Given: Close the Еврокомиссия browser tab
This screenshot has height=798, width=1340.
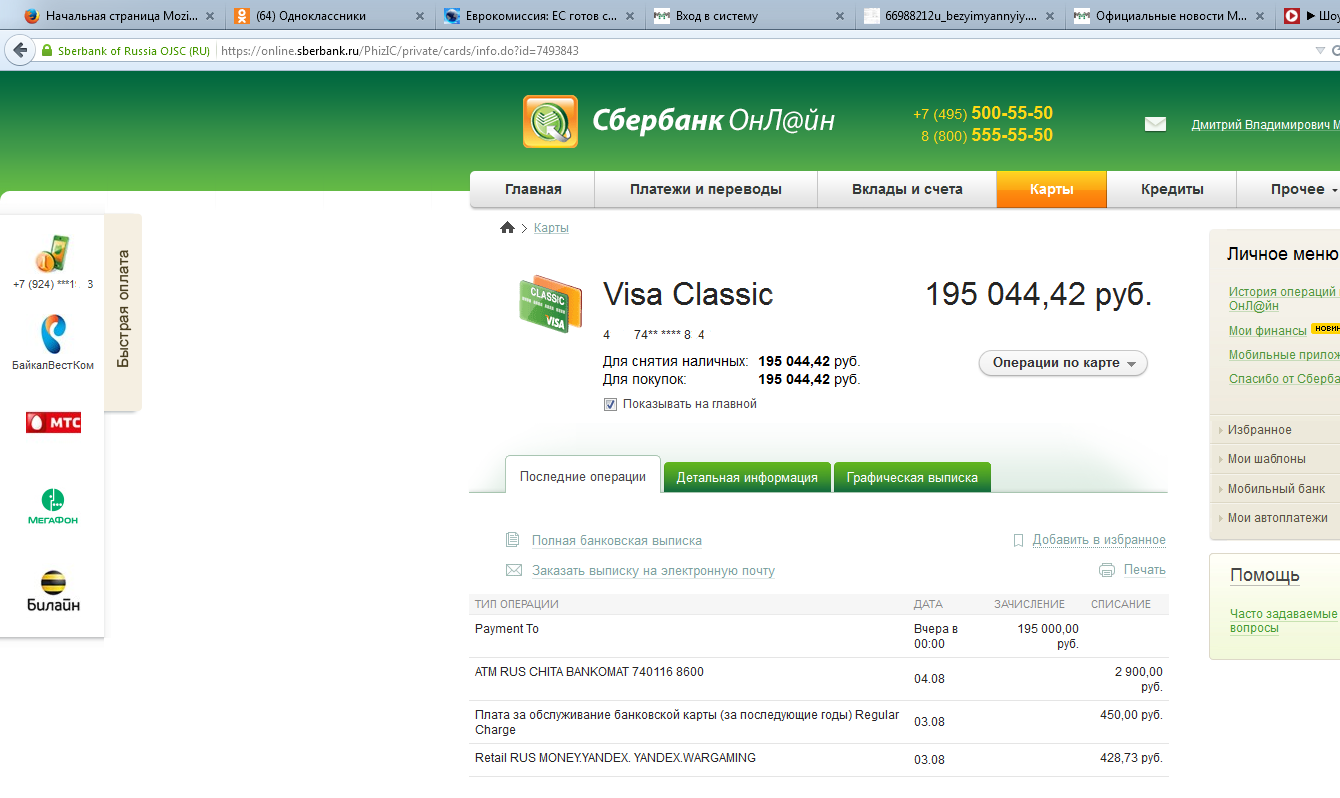Looking at the screenshot, I should point(629,16).
